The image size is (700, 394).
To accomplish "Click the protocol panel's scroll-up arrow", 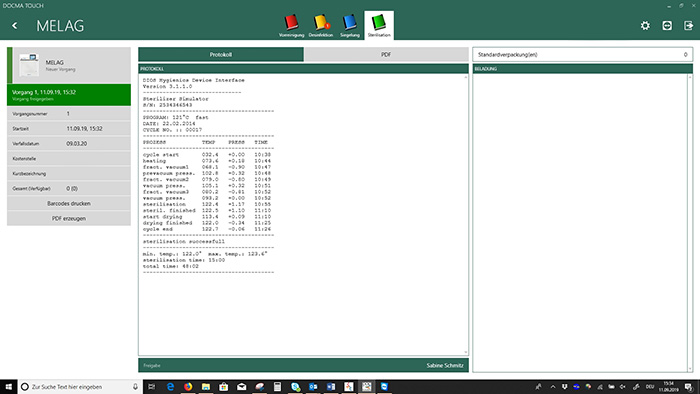I will point(466,77).
